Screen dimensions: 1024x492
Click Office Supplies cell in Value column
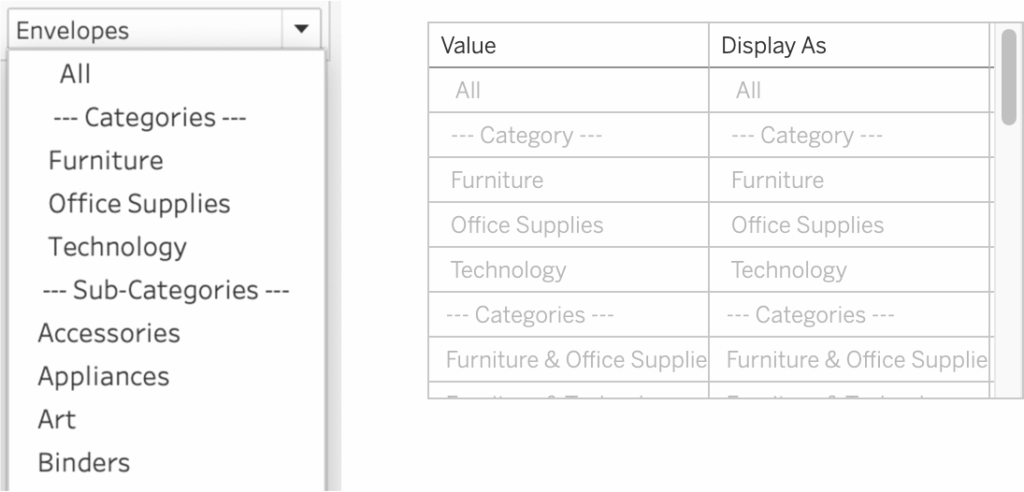click(x=527, y=225)
